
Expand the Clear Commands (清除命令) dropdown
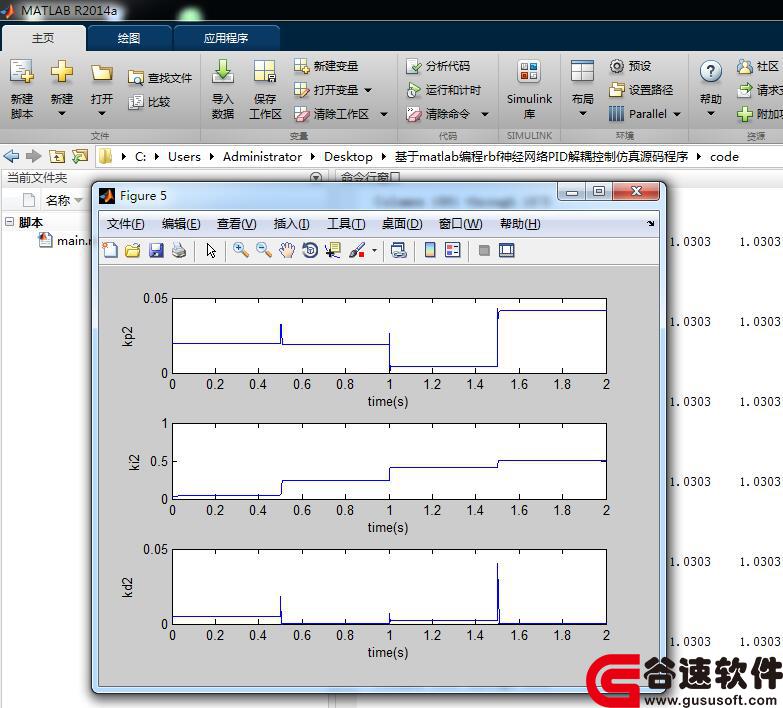[484, 114]
